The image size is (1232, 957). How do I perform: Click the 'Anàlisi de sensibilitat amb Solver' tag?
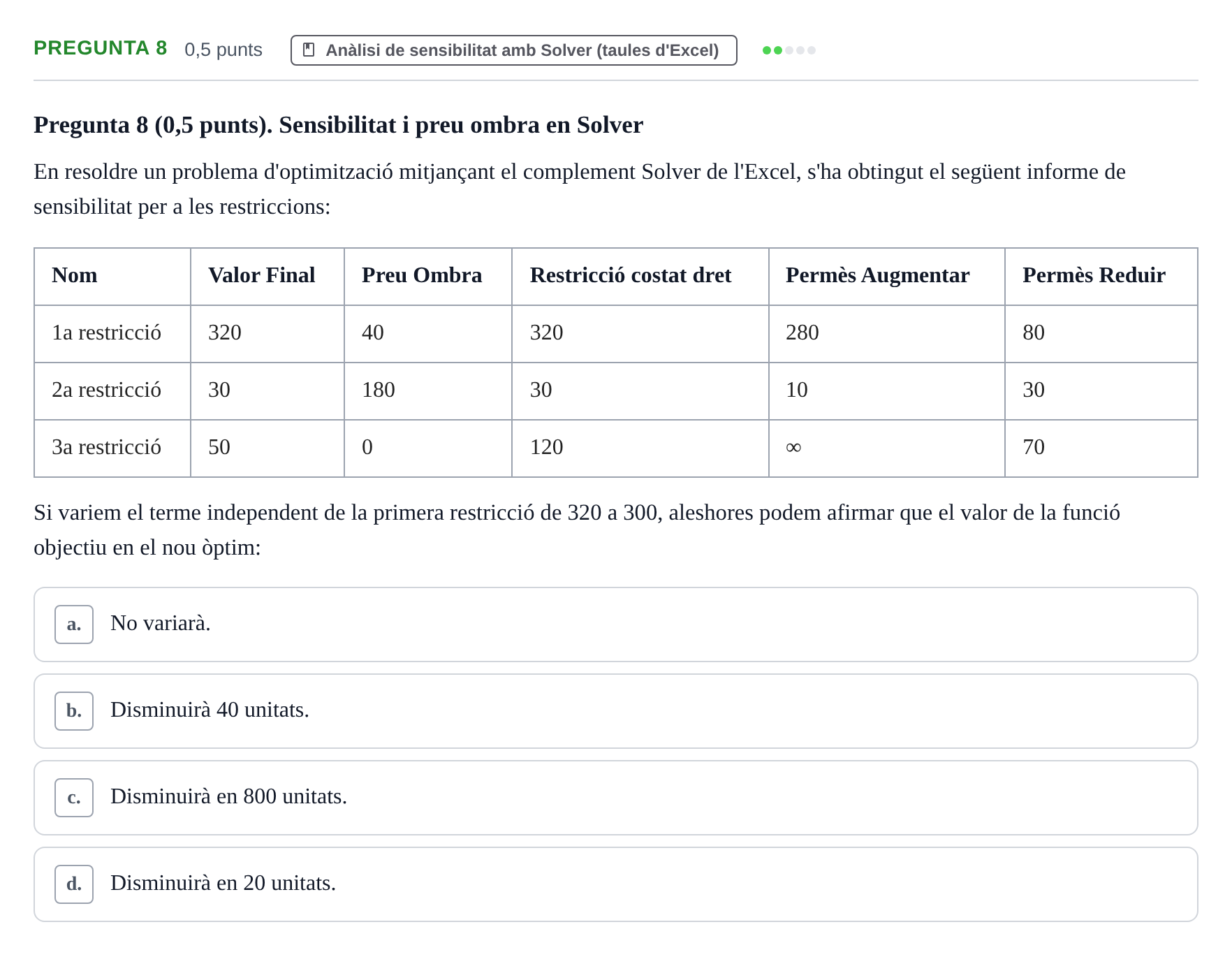click(x=513, y=50)
